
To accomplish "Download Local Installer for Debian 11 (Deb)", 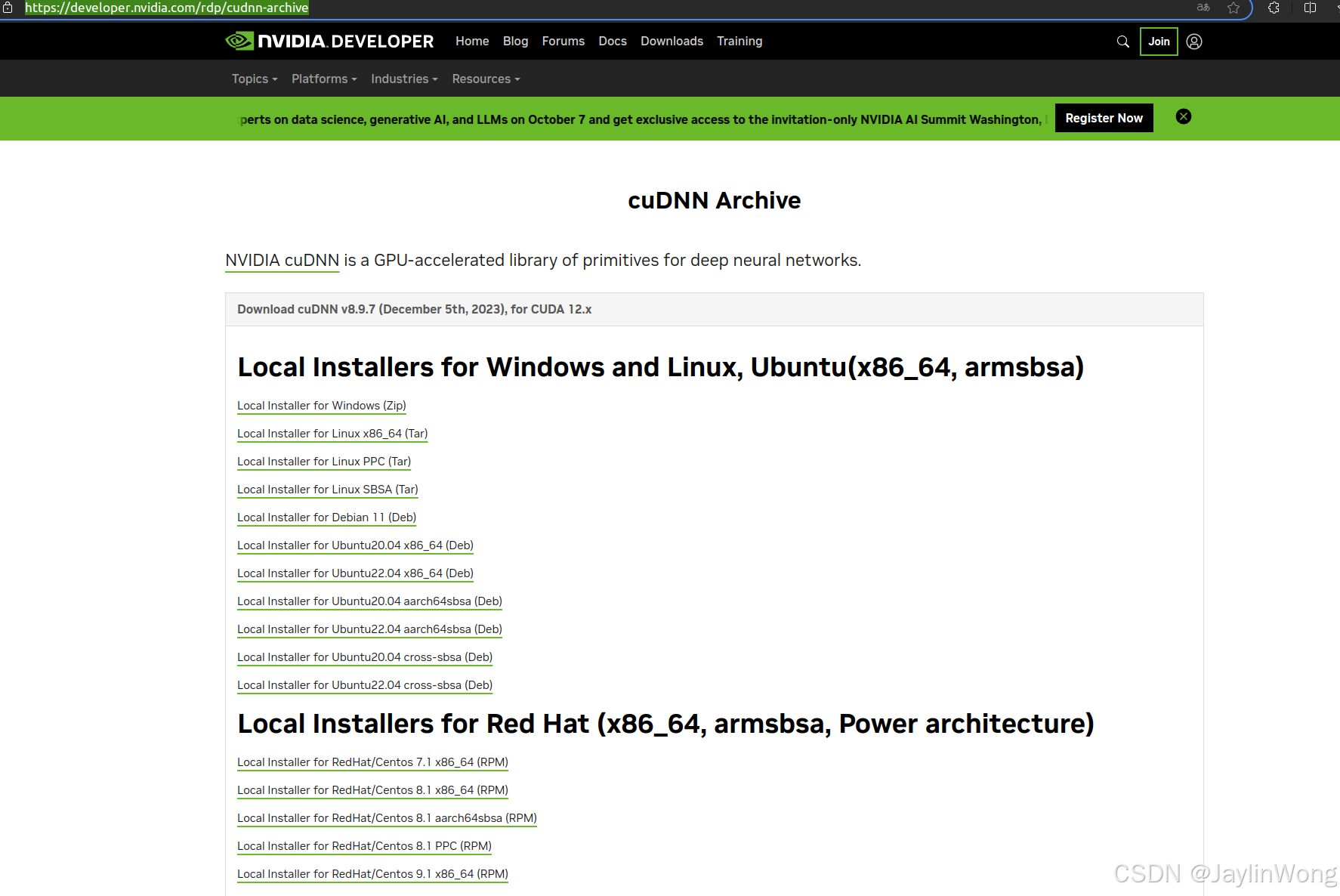I will click(327, 518).
